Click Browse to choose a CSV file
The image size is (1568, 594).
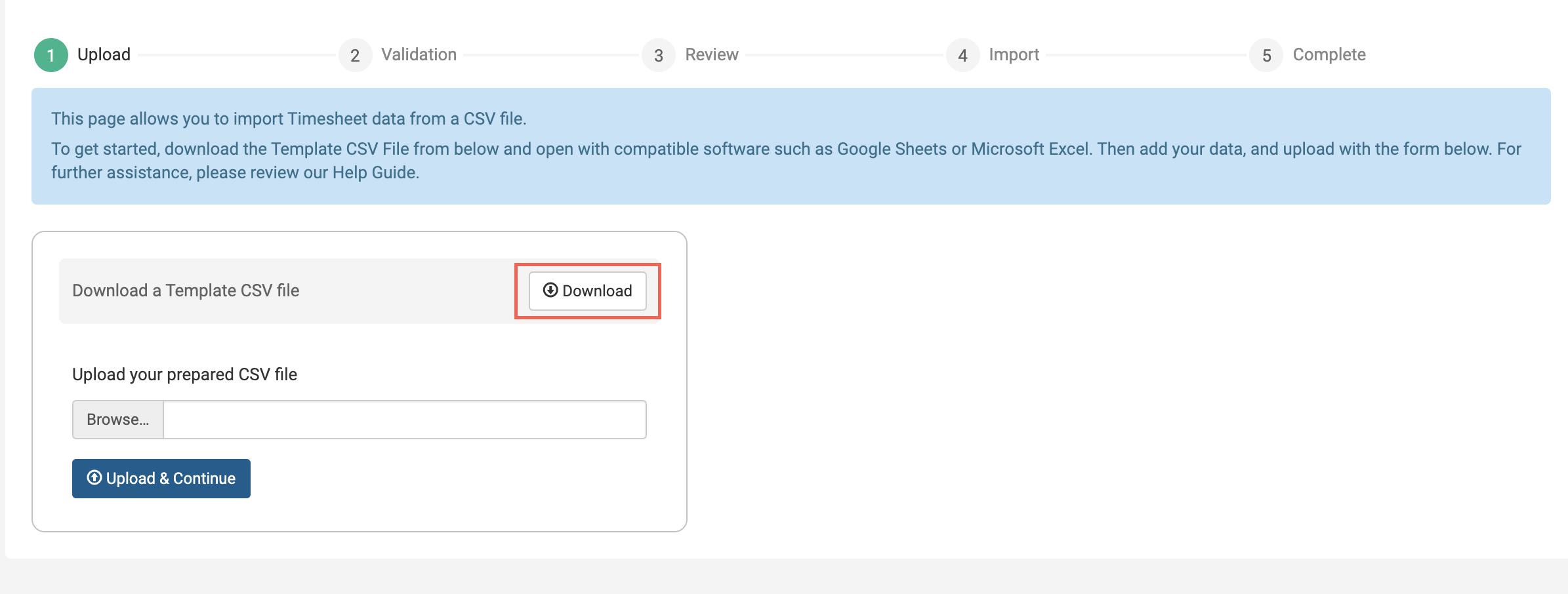[117, 419]
